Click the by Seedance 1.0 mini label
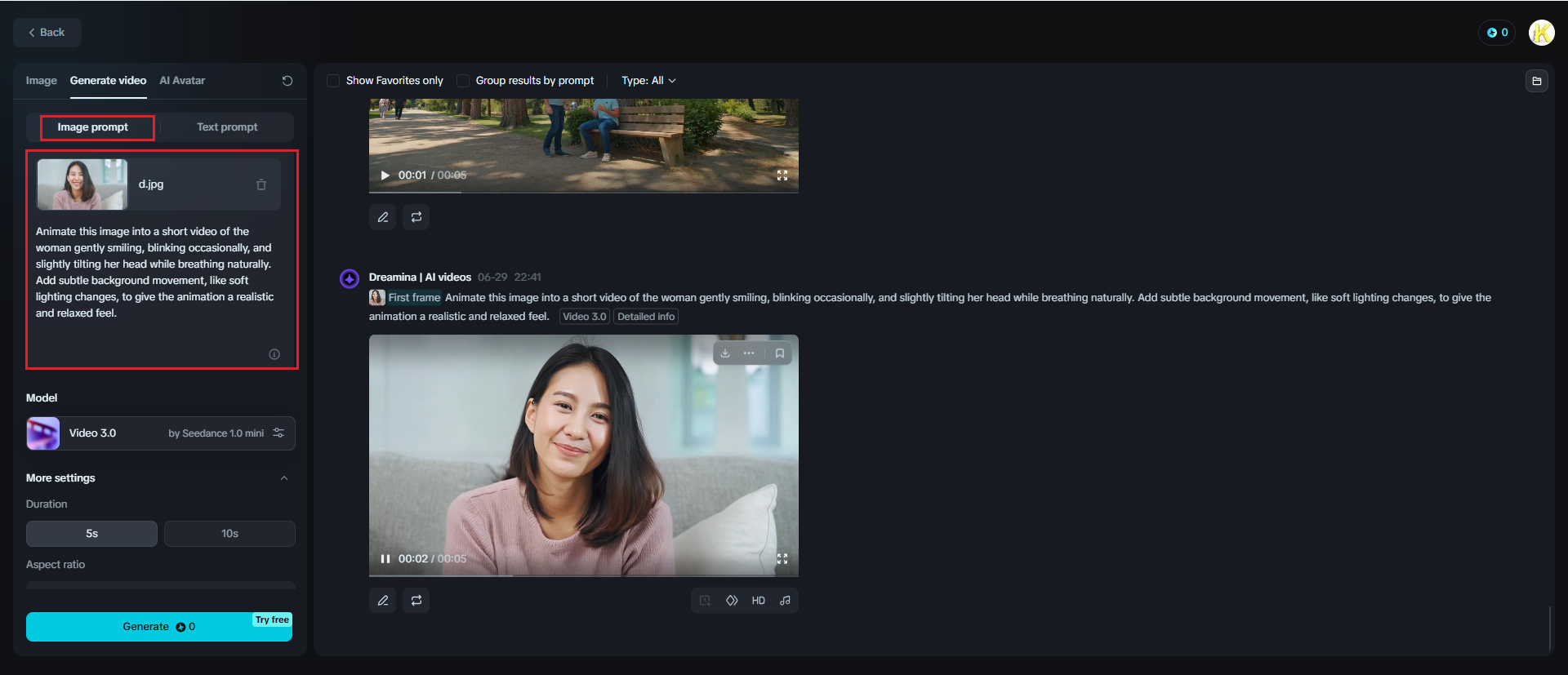Image resolution: width=1568 pixels, height=675 pixels. pyautogui.click(x=216, y=433)
